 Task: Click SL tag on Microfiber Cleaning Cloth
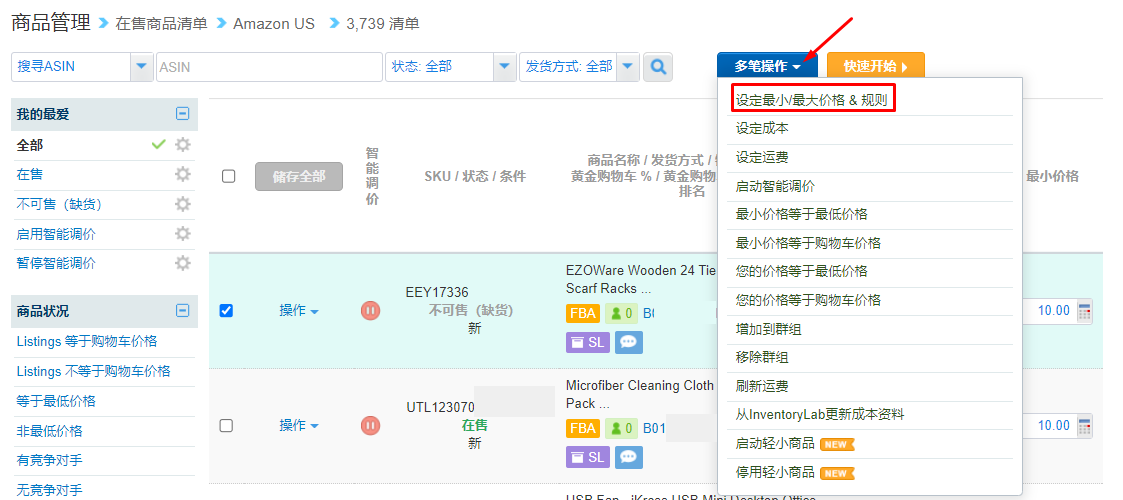(587, 457)
